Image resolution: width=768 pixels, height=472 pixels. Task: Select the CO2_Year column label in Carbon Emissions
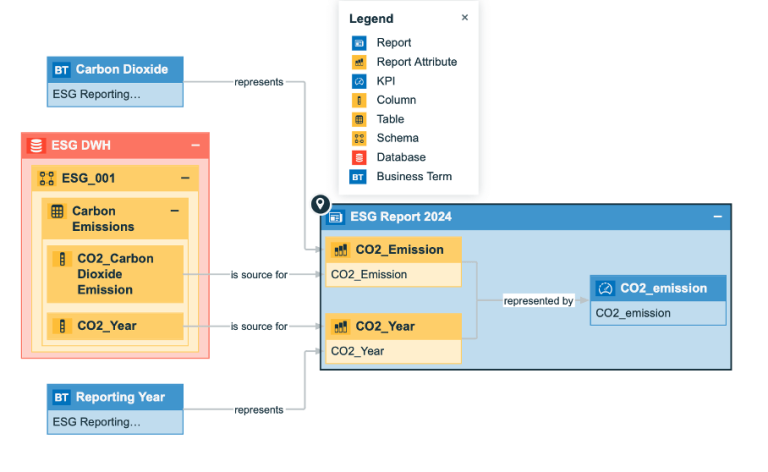click(x=107, y=326)
